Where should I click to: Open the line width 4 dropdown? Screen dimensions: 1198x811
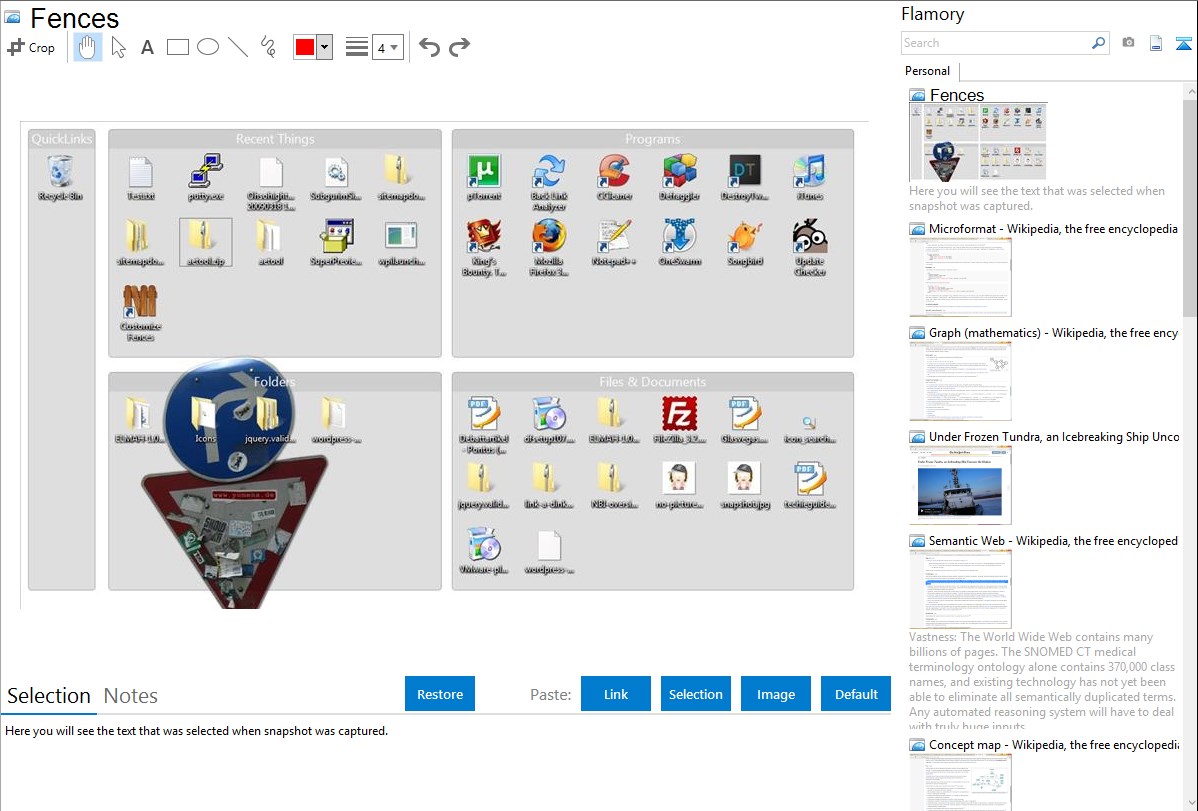[x=387, y=47]
